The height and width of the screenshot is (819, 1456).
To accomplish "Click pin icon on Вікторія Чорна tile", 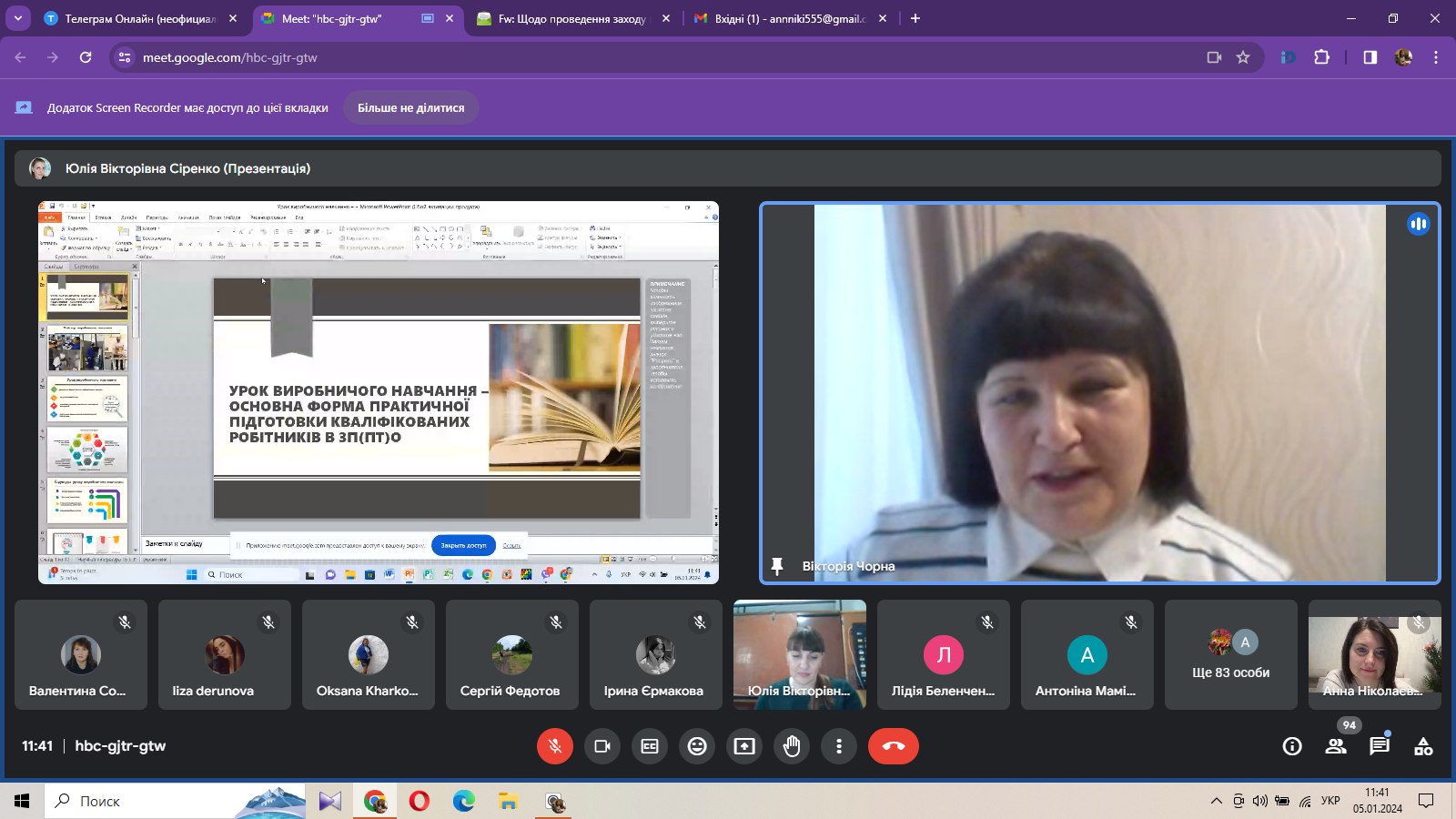I will [x=777, y=566].
